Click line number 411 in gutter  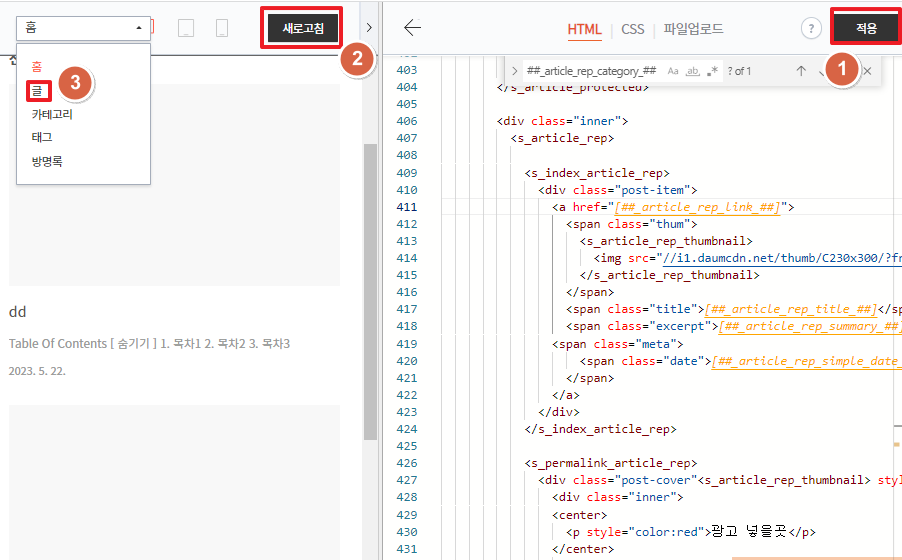pyautogui.click(x=407, y=207)
